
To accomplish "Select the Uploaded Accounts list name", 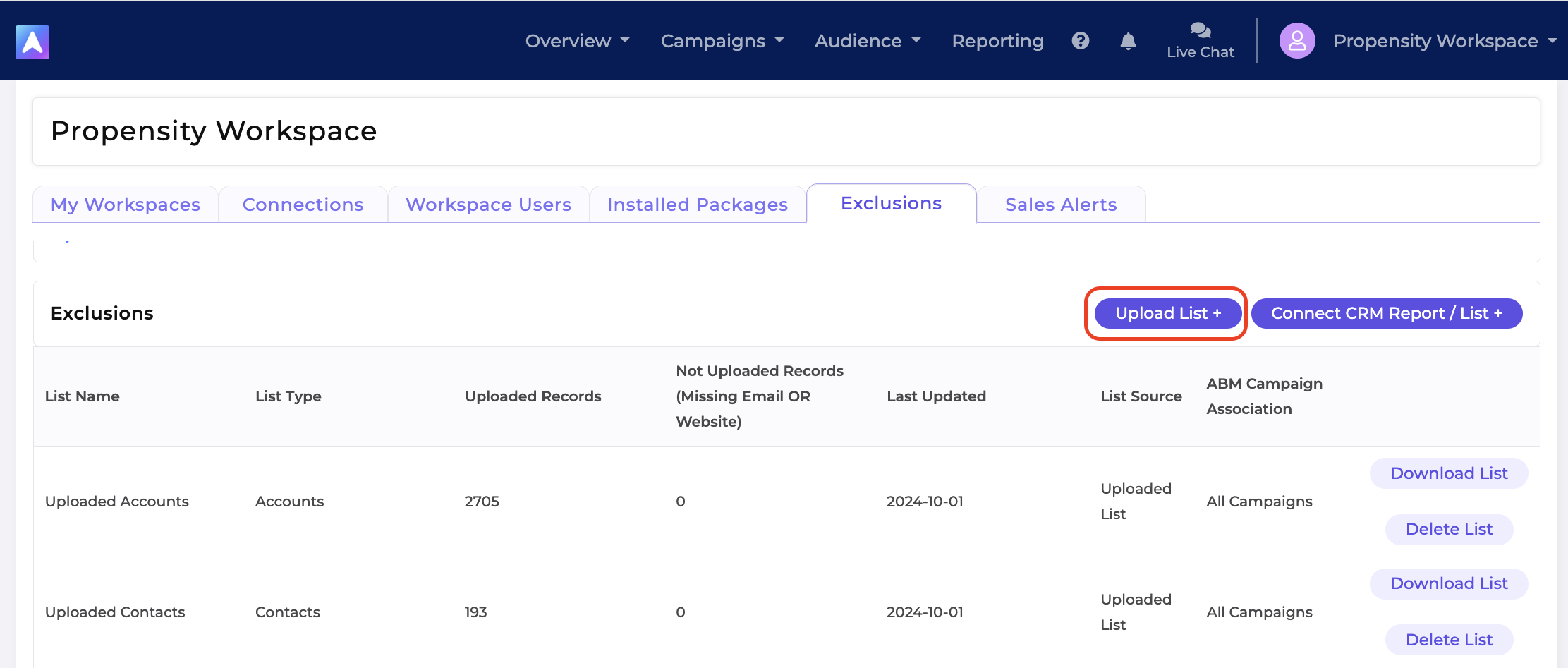I will point(117,502).
